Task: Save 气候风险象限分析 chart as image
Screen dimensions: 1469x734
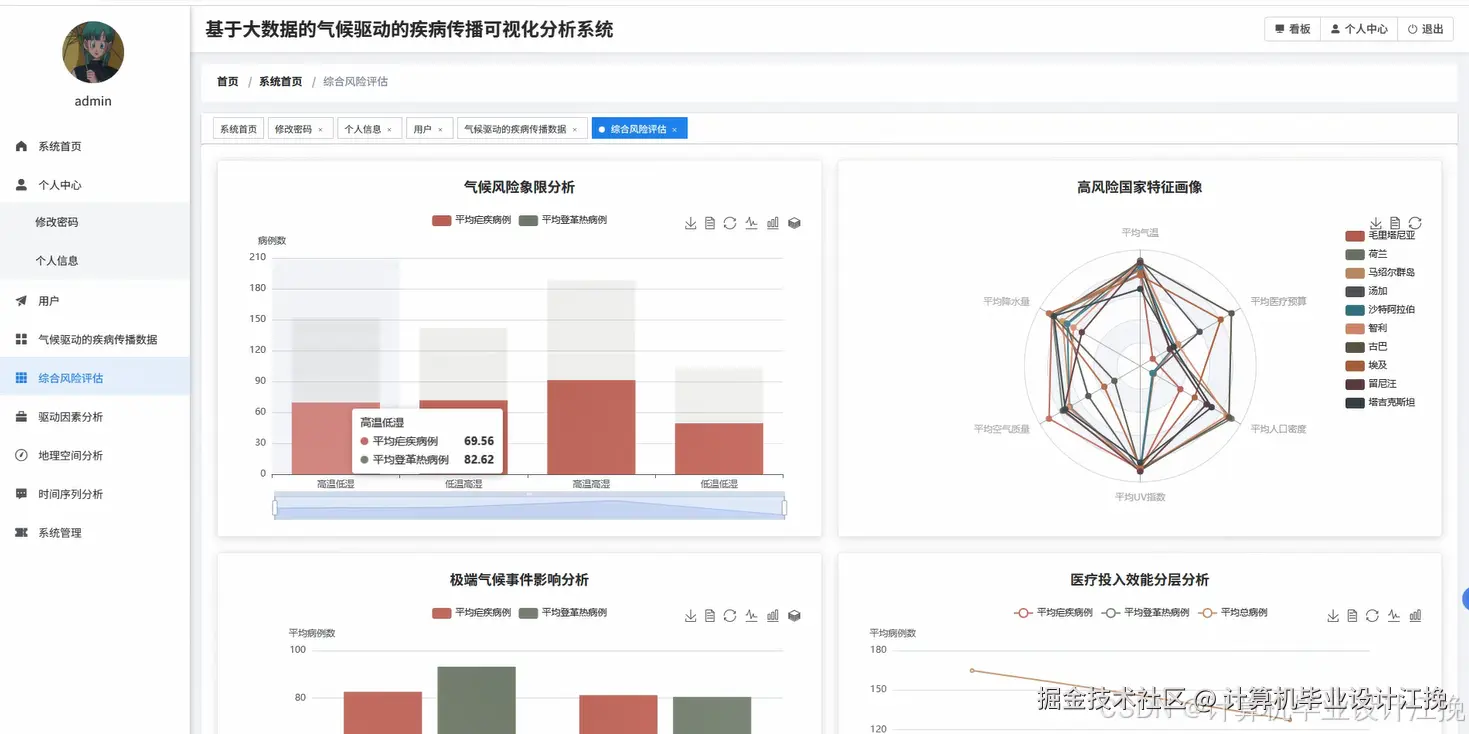Action: (690, 223)
